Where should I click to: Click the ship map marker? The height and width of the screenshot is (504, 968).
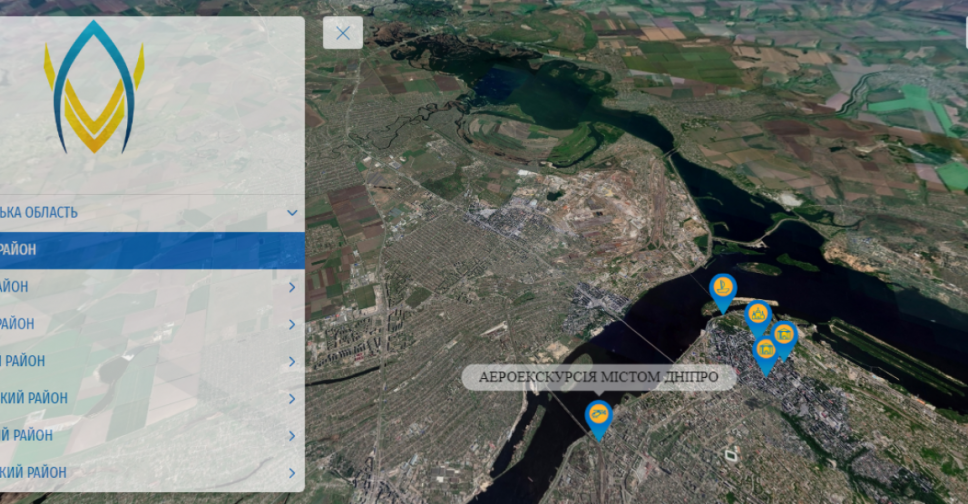[722, 289]
